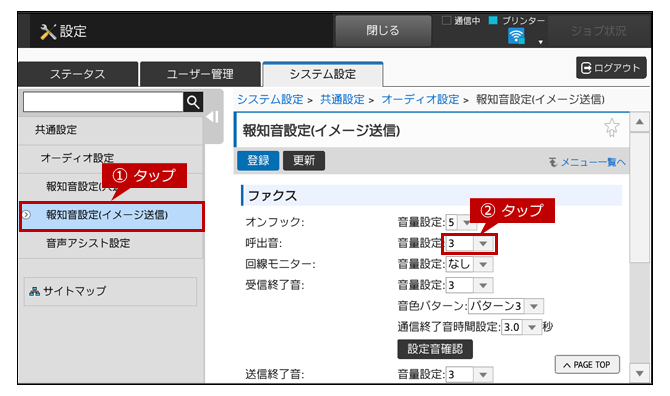Screen dimensions: 670x396
Task: Click the sidebar search input field
Action: click(103, 102)
